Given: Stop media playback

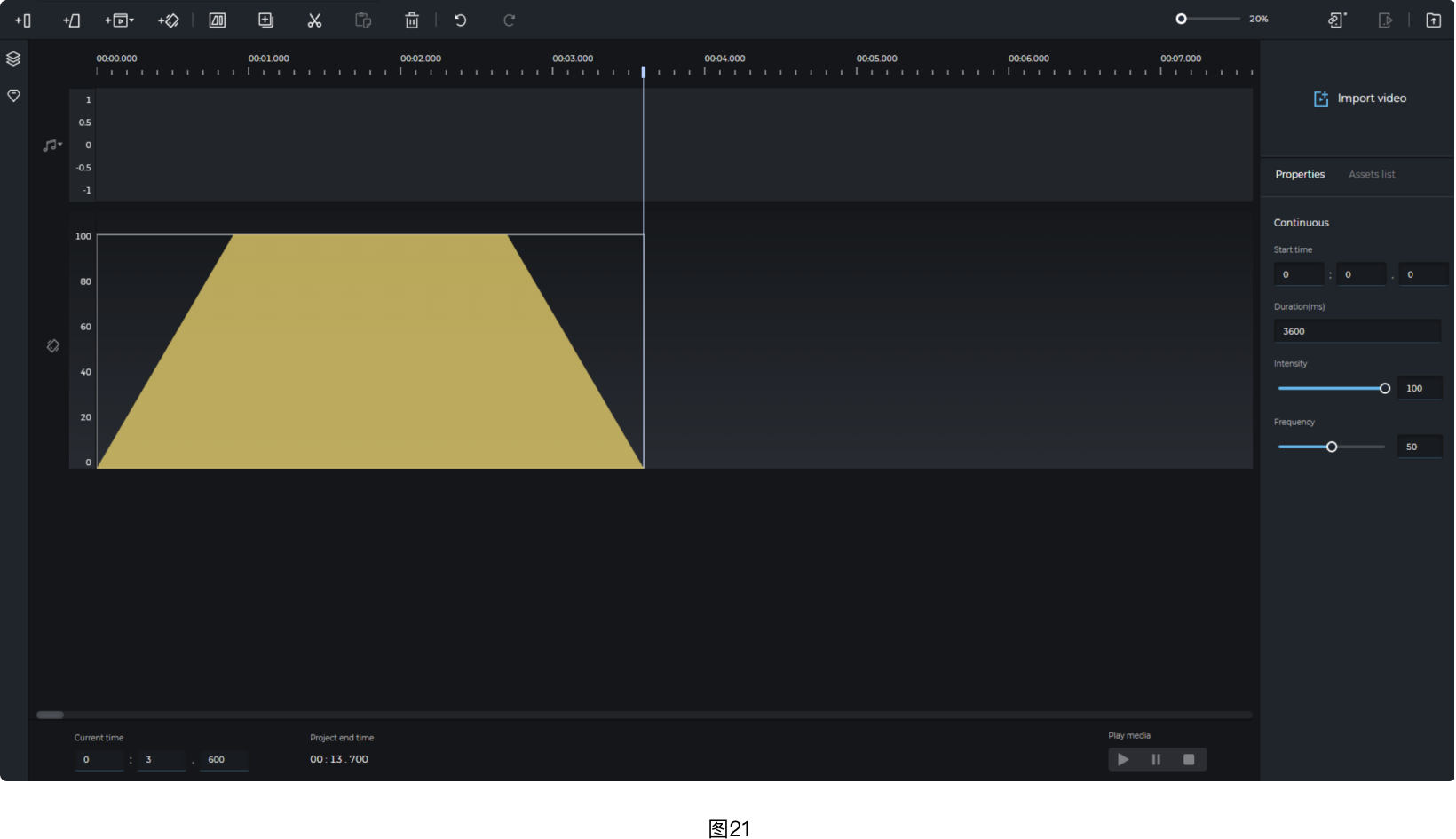Looking at the screenshot, I should pyautogui.click(x=1189, y=760).
